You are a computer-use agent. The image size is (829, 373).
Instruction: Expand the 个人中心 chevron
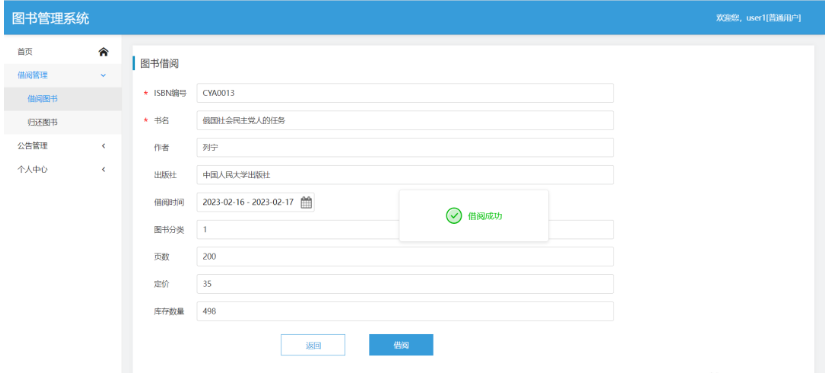pos(104,170)
